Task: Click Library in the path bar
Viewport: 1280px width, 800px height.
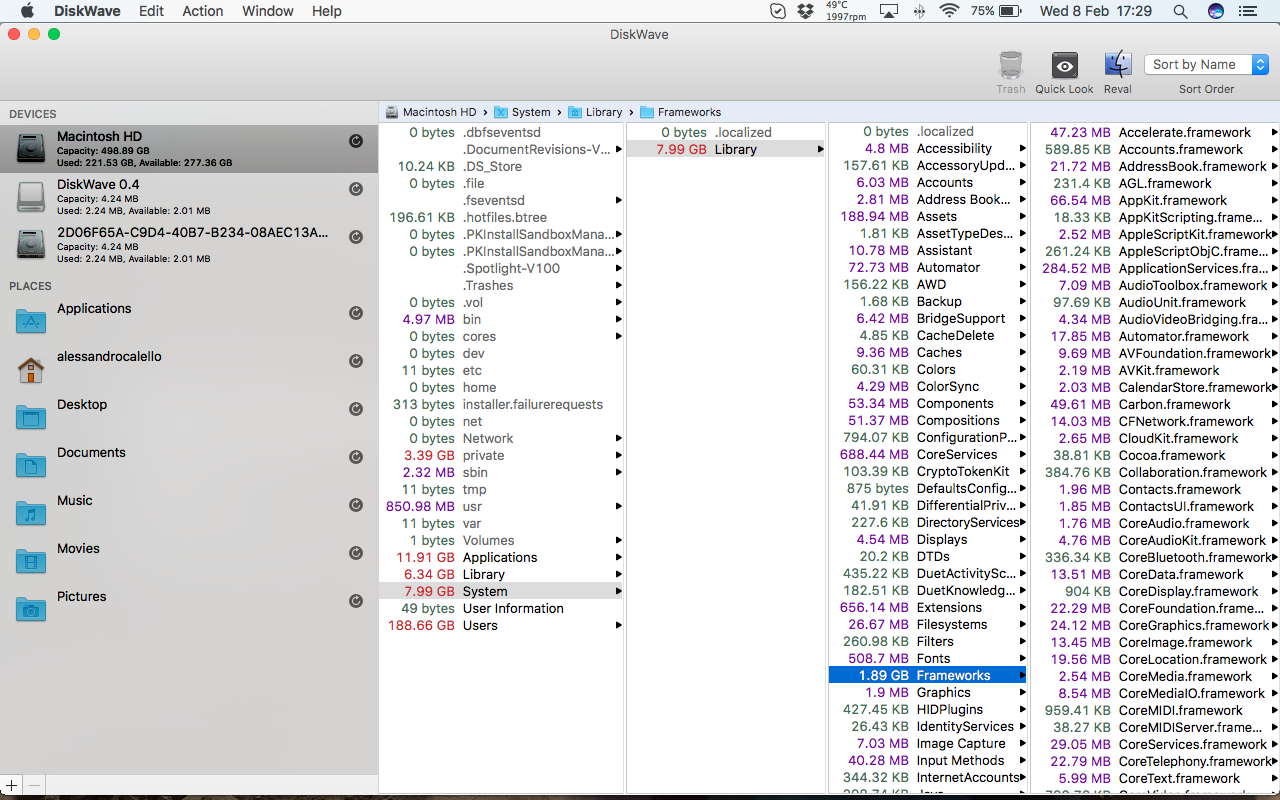Action: pyautogui.click(x=603, y=112)
